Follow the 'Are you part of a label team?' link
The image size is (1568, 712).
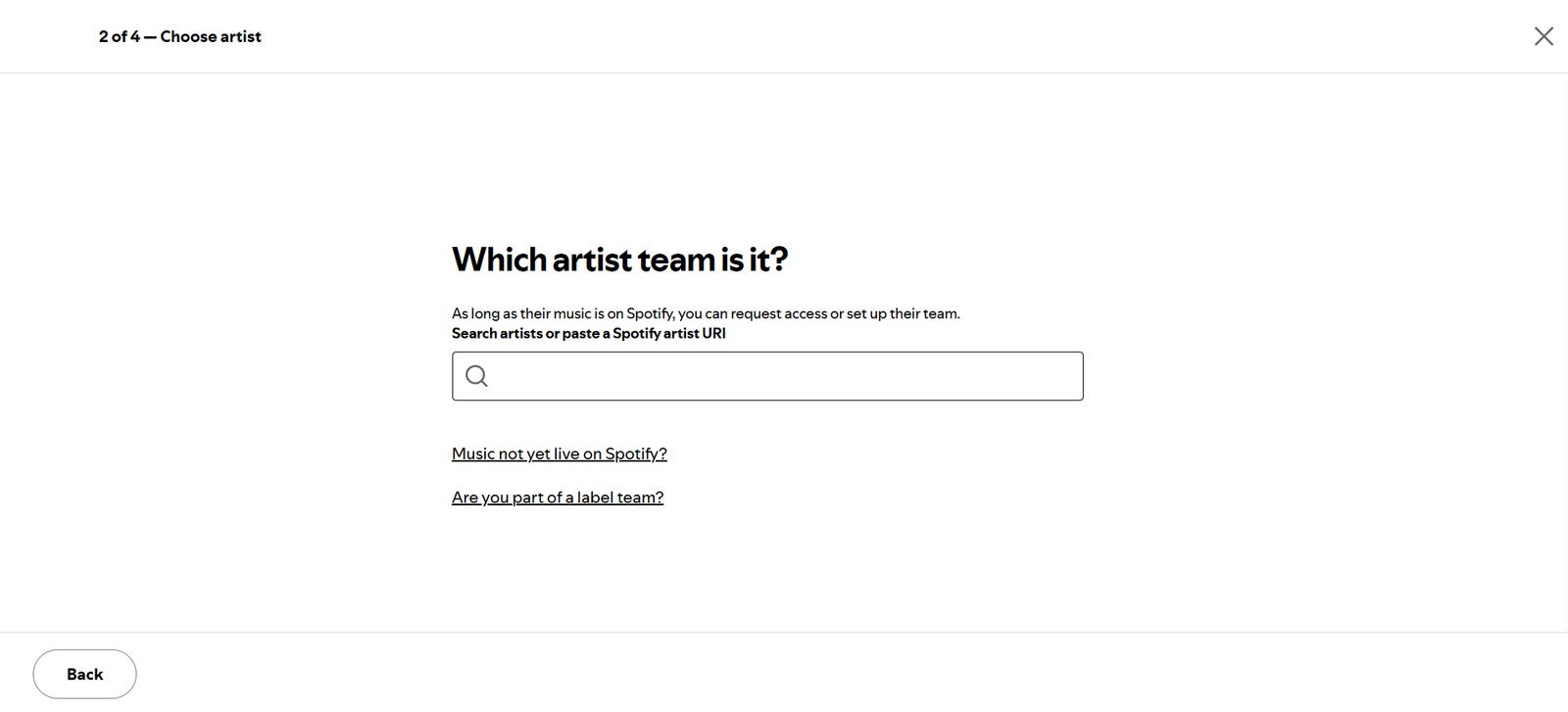click(558, 498)
